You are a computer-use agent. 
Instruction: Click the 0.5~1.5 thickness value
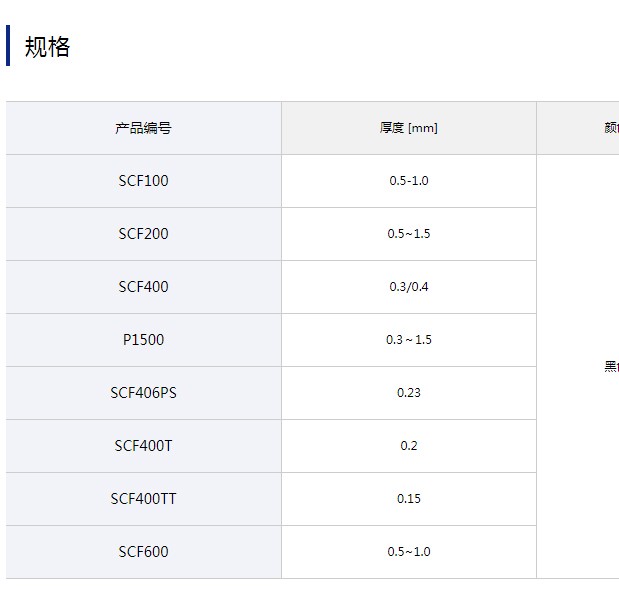click(x=408, y=234)
